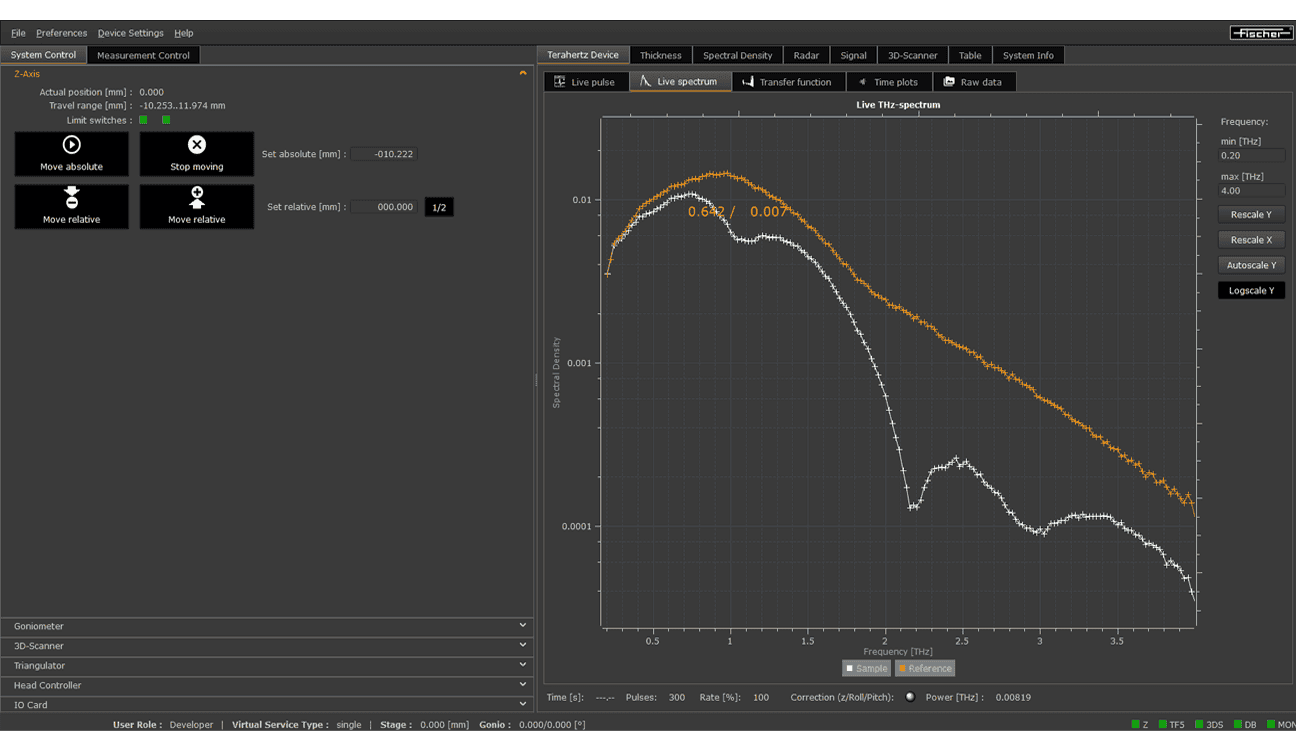Image resolution: width=1296 pixels, height=731 pixels.
Task: Click the Autoscale Y button
Action: pos(1251,264)
